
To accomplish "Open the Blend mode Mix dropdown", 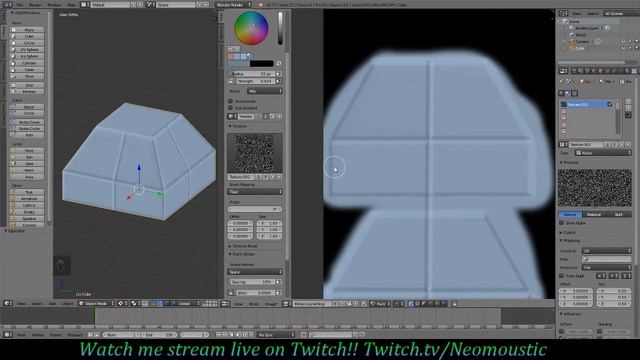I will point(265,91).
